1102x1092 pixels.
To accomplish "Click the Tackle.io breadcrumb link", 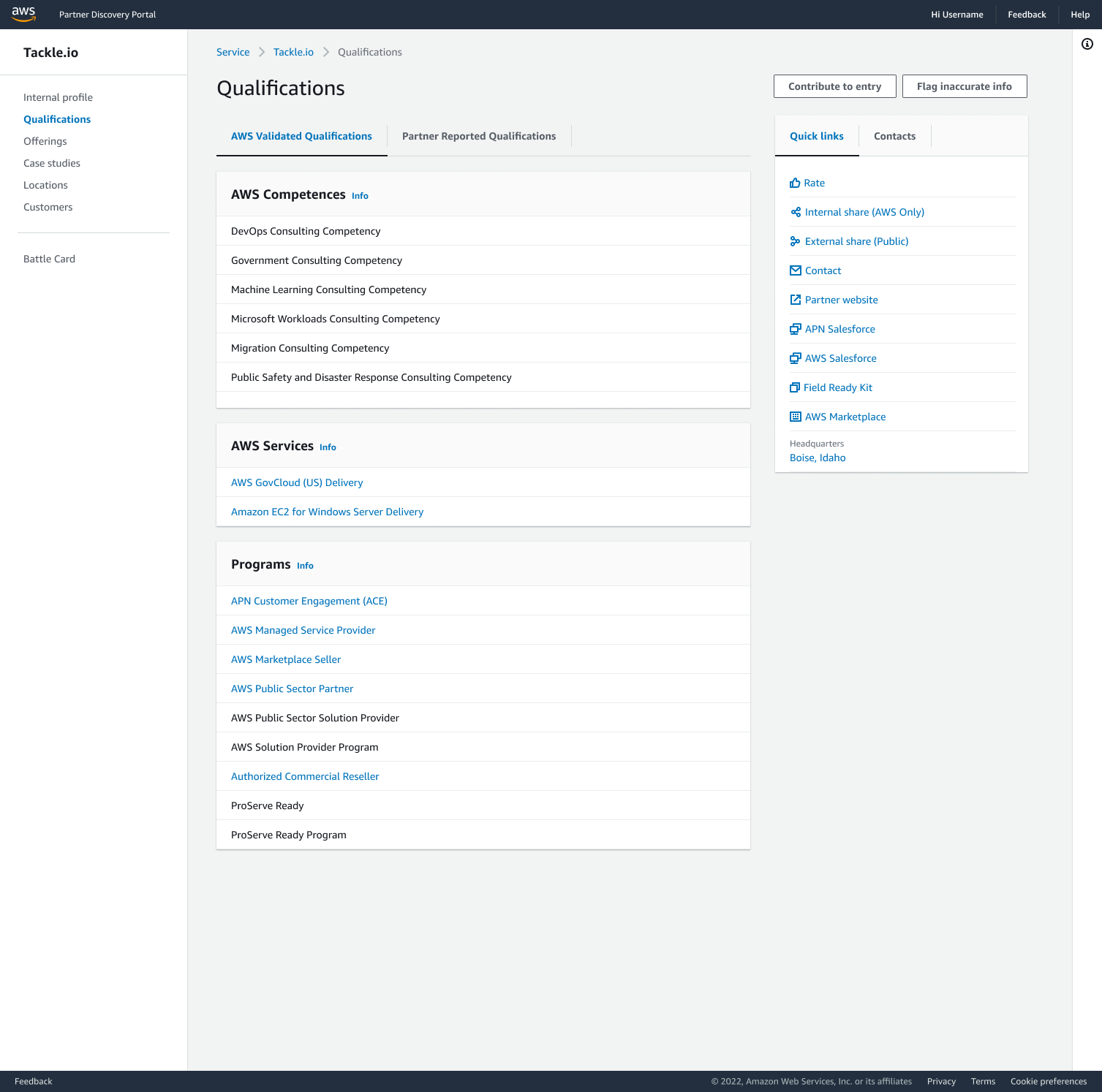I will (293, 52).
